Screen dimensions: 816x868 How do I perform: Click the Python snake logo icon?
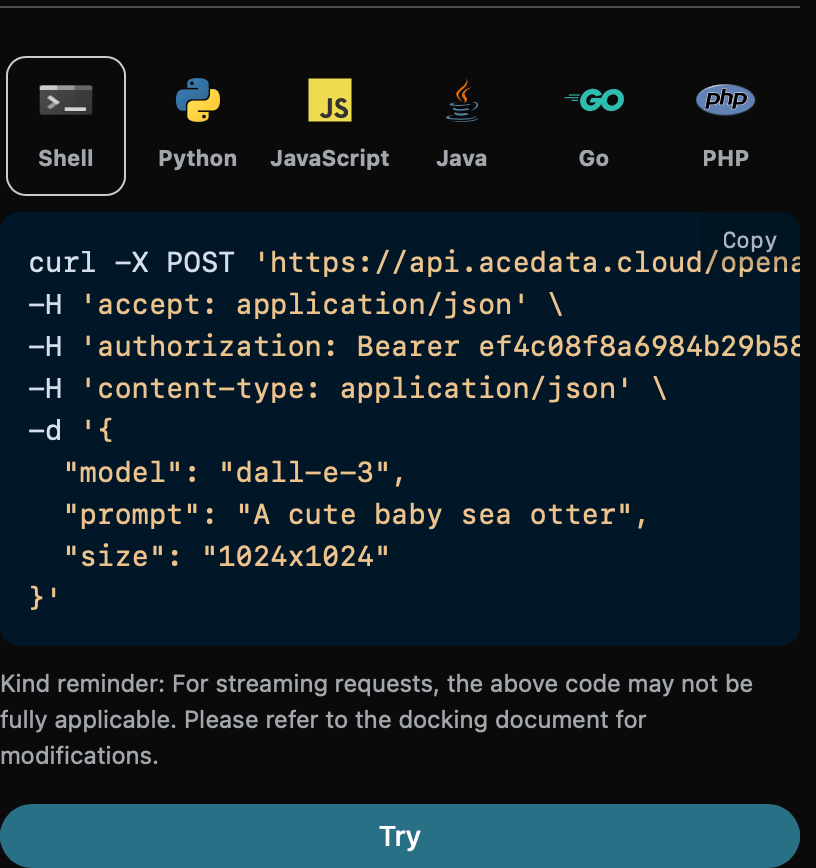[x=198, y=100]
